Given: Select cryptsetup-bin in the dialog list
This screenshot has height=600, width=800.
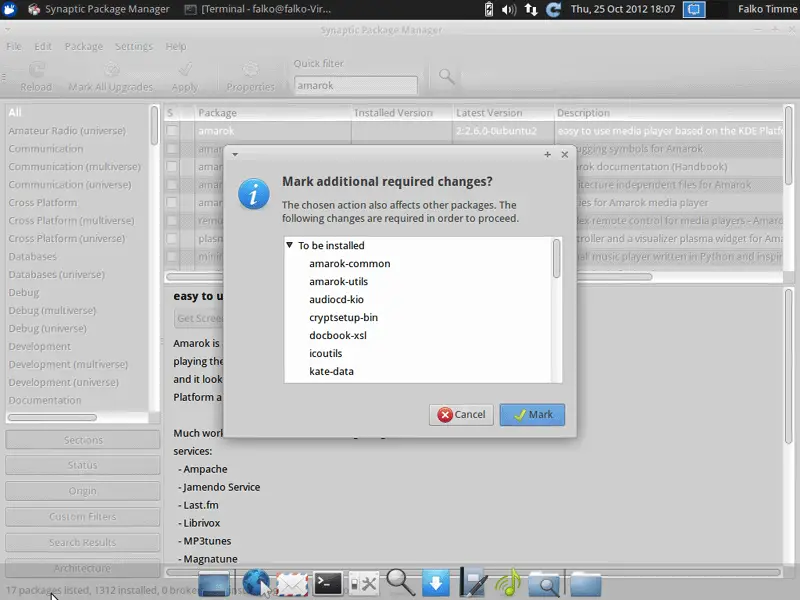Looking at the screenshot, I should click(343, 317).
